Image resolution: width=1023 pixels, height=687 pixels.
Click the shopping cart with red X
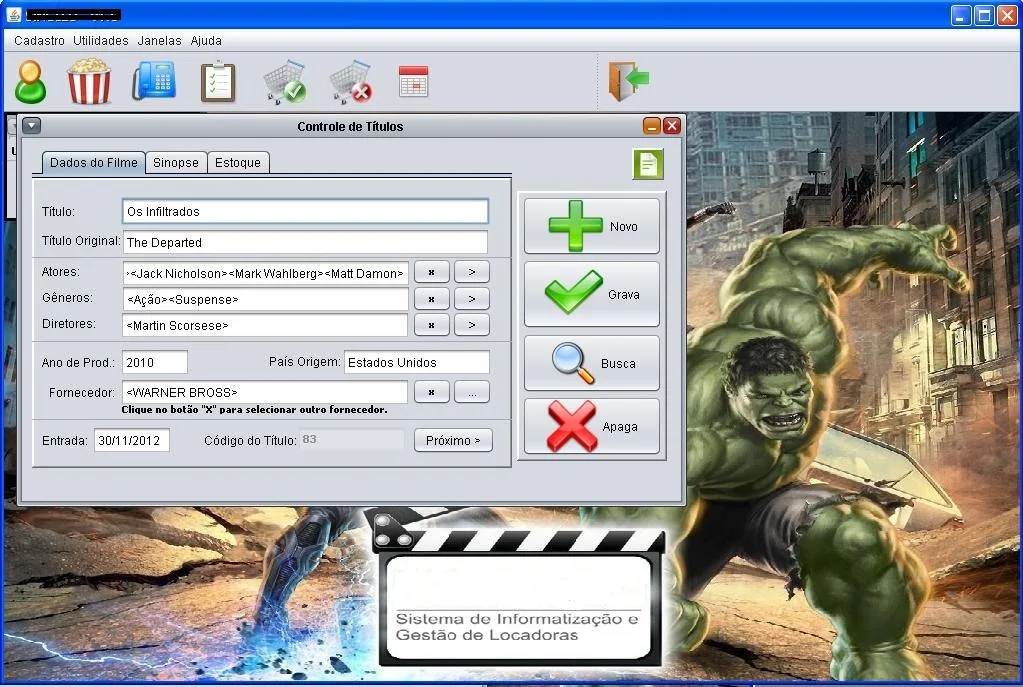click(x=351, y=82)
